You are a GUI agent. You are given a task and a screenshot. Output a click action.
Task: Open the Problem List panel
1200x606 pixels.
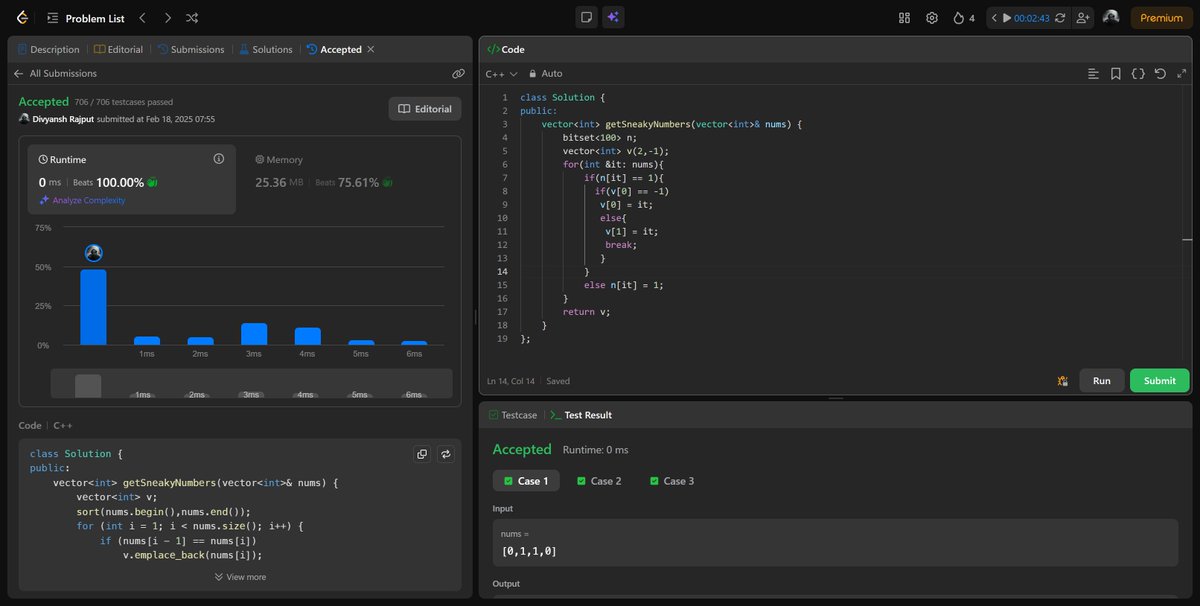(x=84, y=18)
